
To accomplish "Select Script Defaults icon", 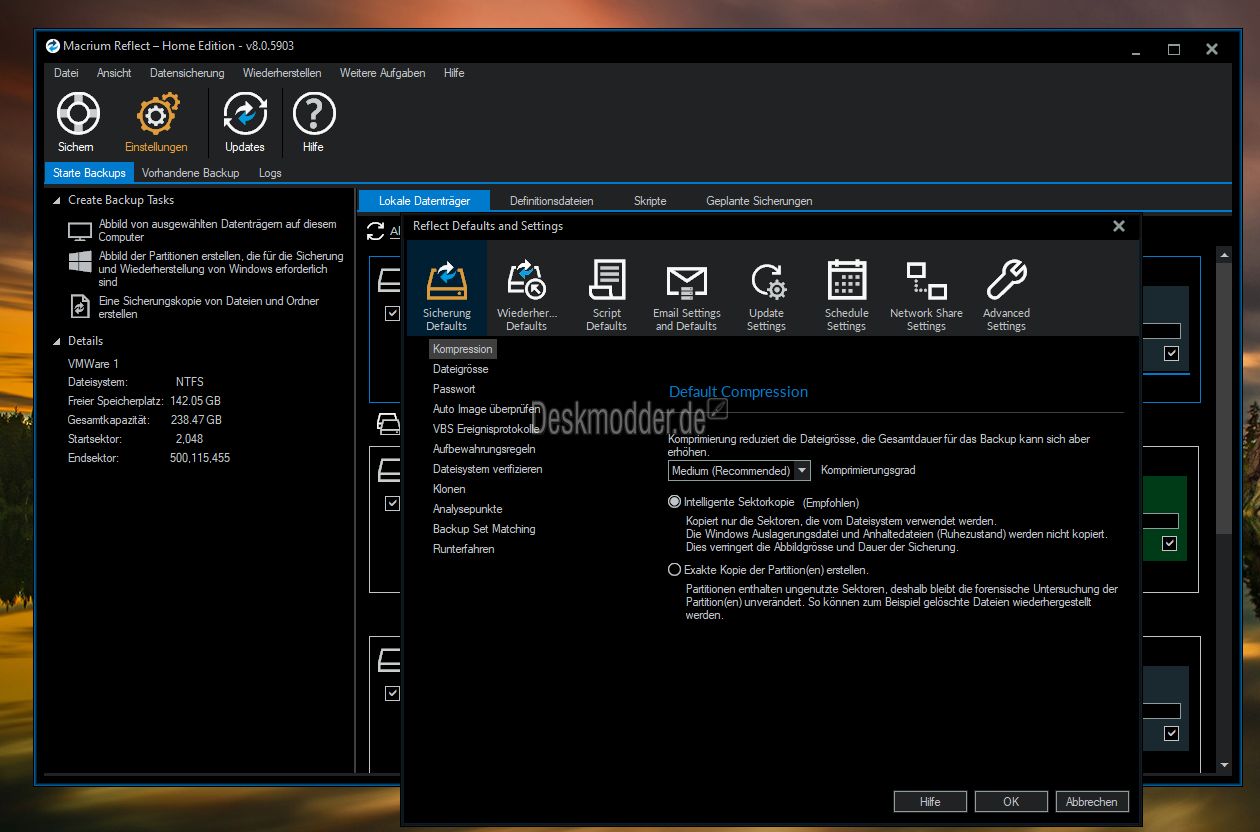I will click(606, 281).
